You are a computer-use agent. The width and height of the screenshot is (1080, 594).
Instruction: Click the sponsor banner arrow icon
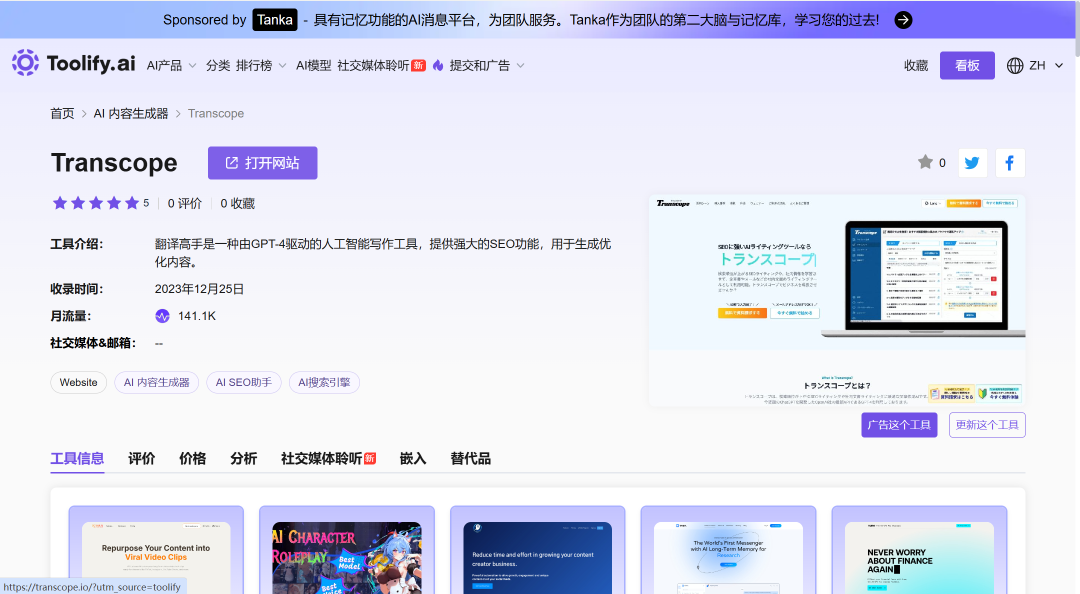pyautogui.click(x=903, y=20)
